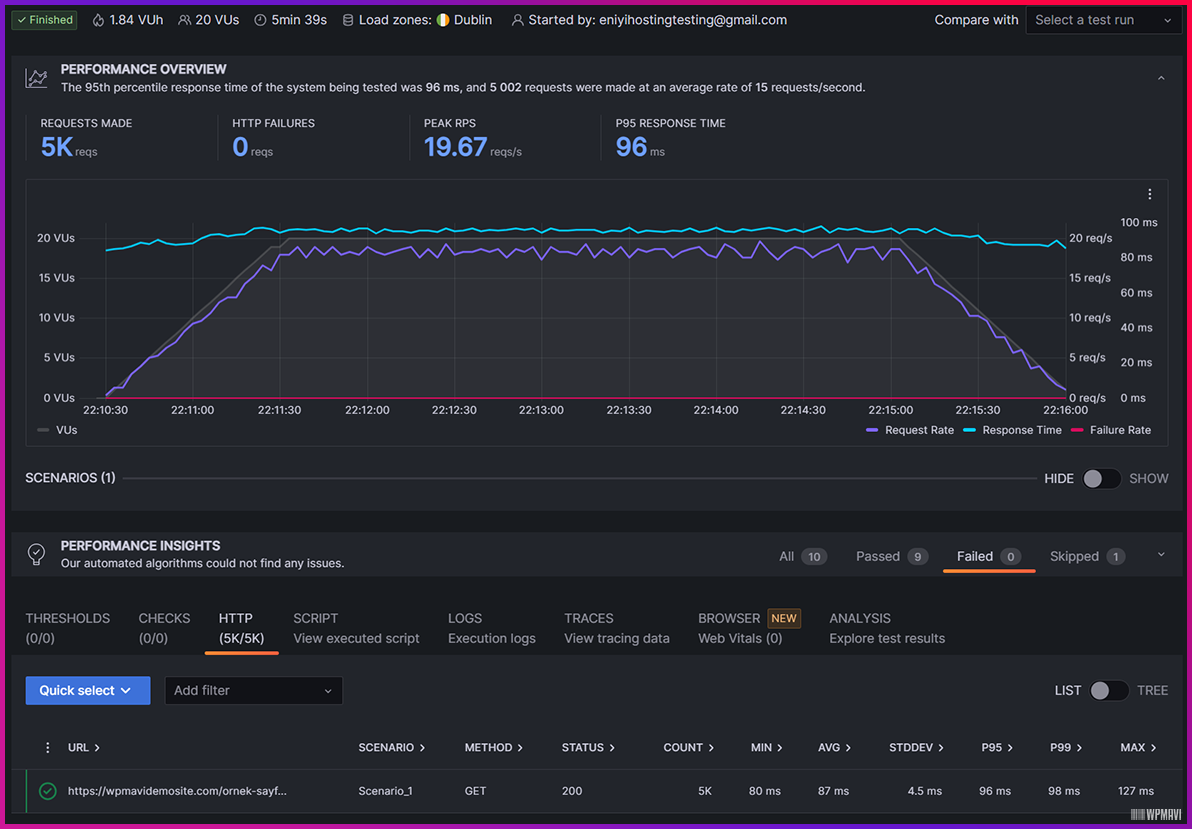Click the flame VUh usage icon
The width and height of the screenshot is (1192, 829).
pos(98,21)
